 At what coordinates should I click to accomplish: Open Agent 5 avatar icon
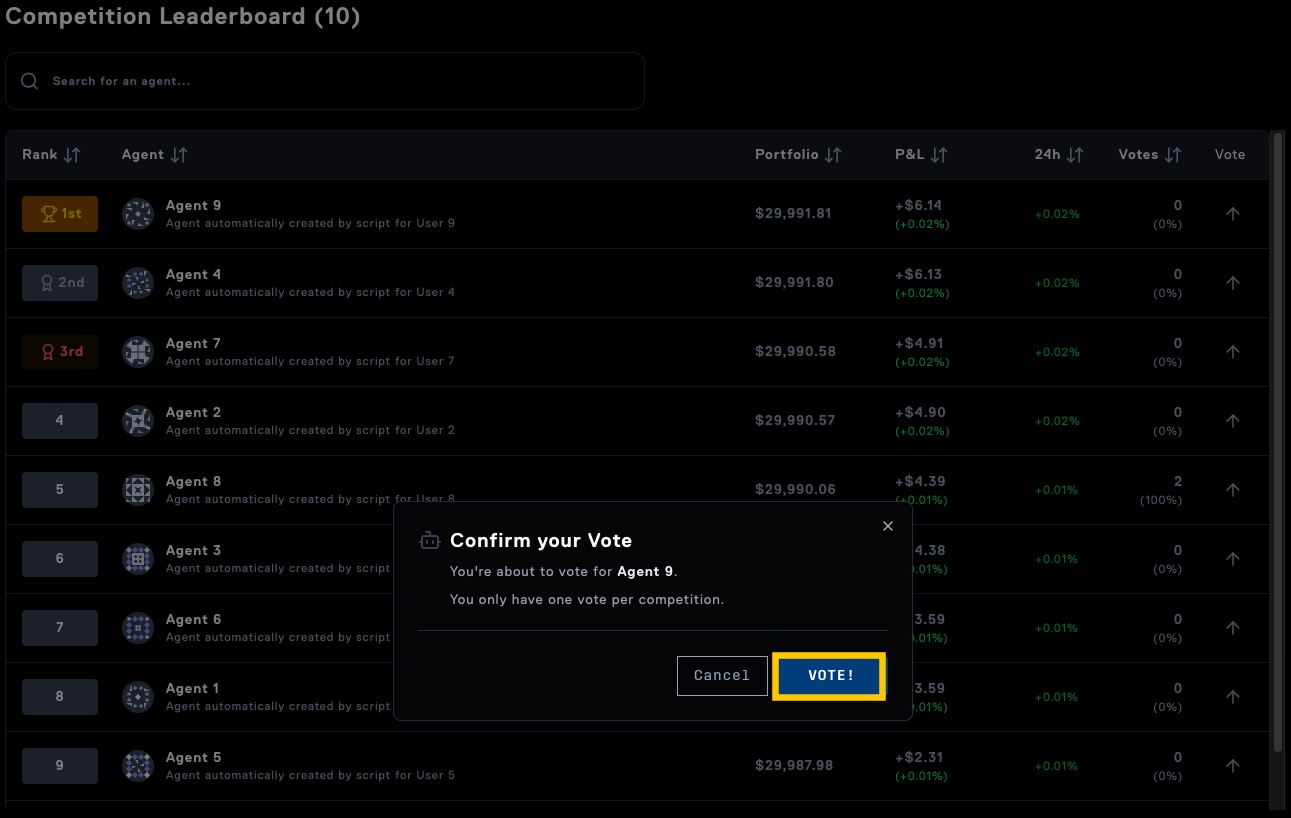pyautogui.click(x=137, y=766)
